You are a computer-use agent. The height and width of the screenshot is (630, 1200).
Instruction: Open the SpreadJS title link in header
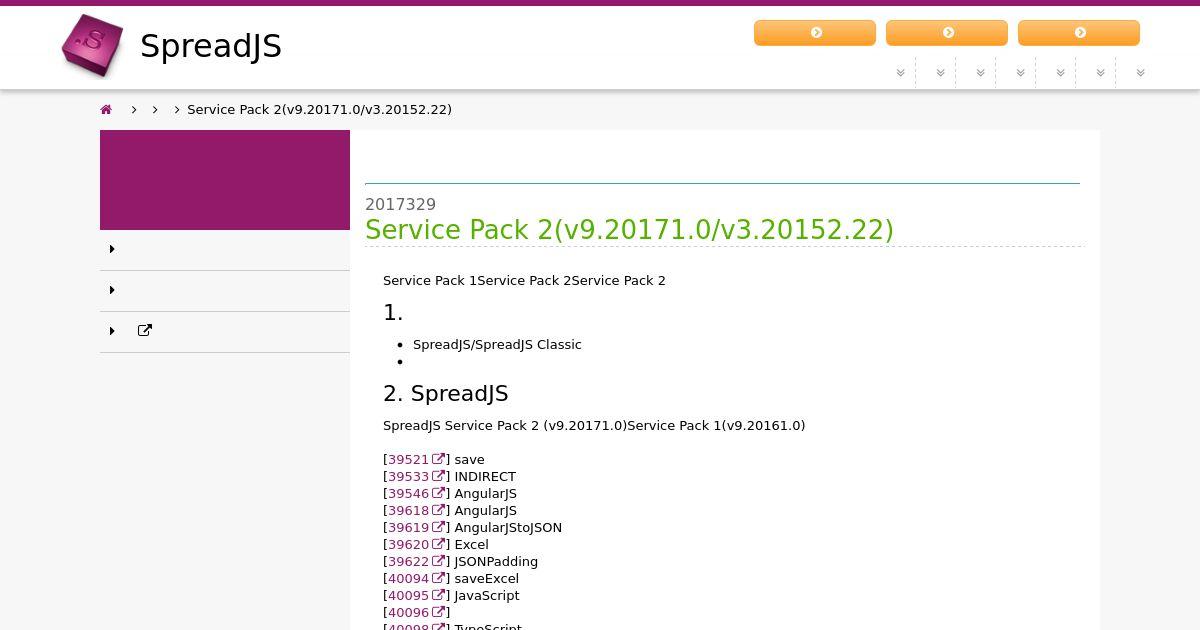click(211, 46)
